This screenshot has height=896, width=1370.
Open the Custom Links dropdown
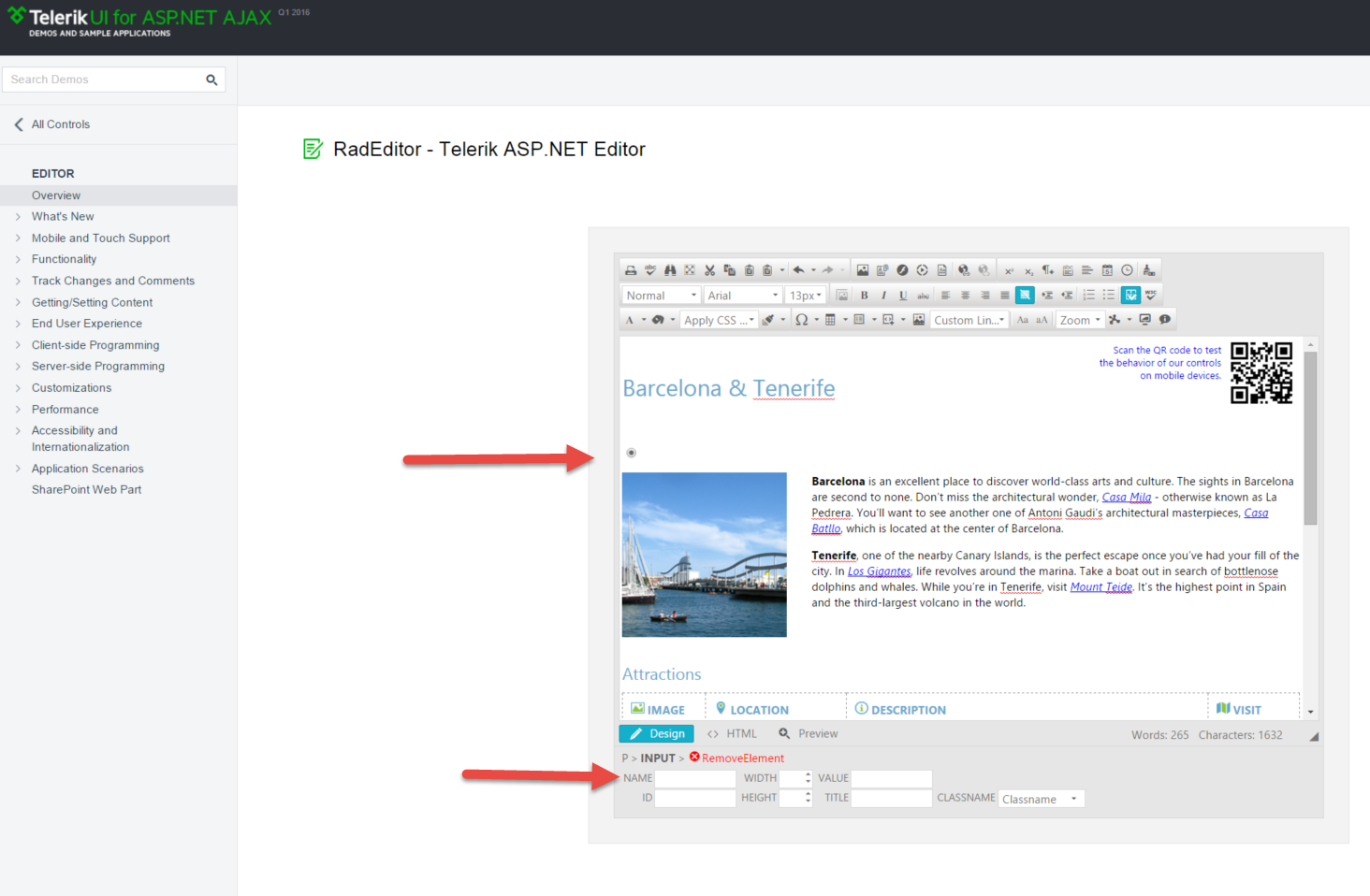pos(969,320)
